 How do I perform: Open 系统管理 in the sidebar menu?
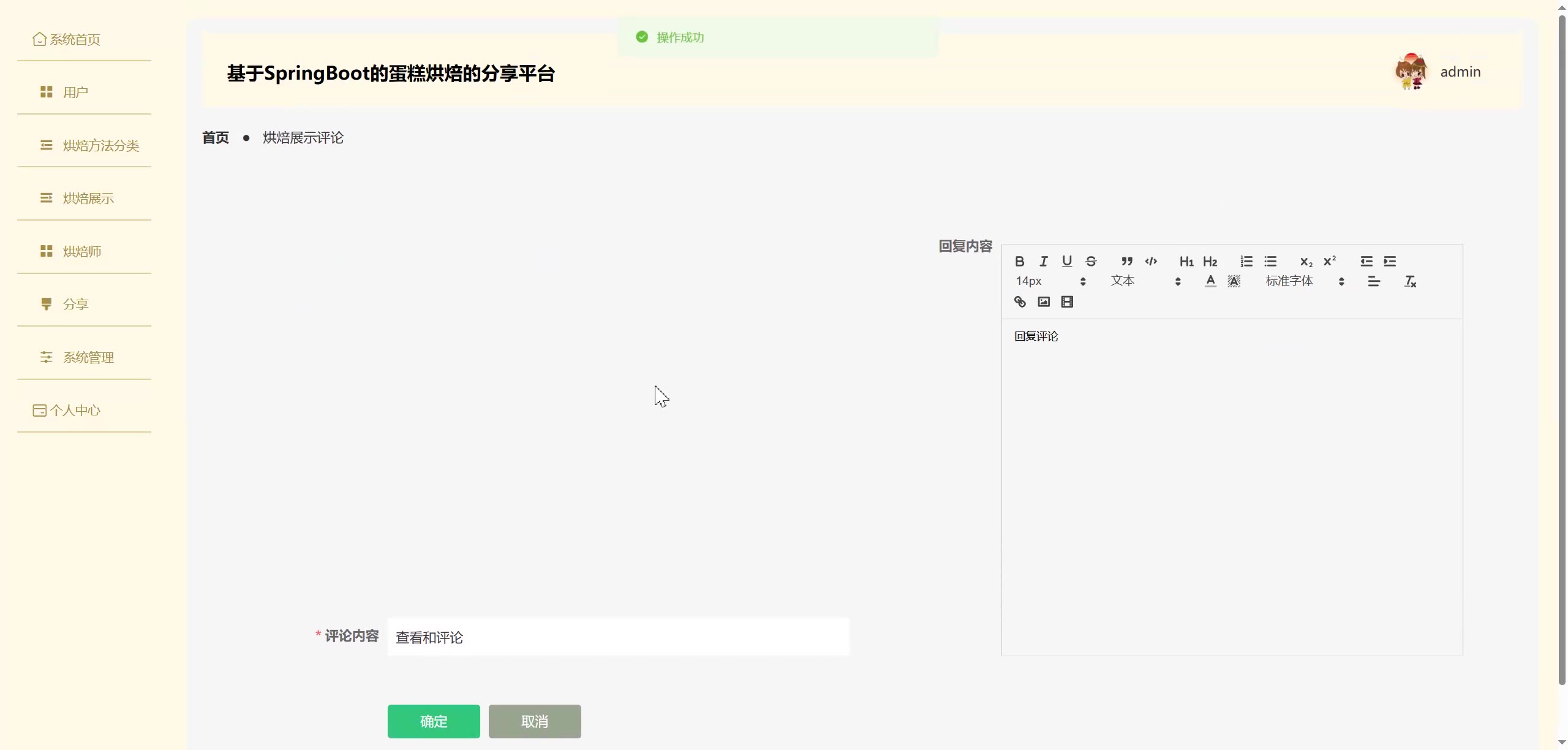tap(88, 358)
